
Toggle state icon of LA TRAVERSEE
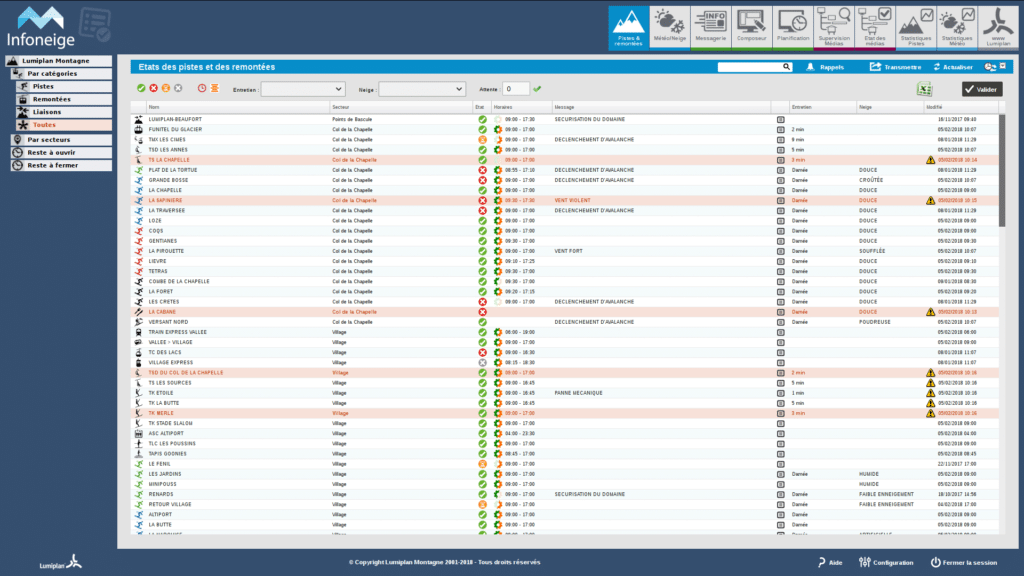click(x=483, y=210)
